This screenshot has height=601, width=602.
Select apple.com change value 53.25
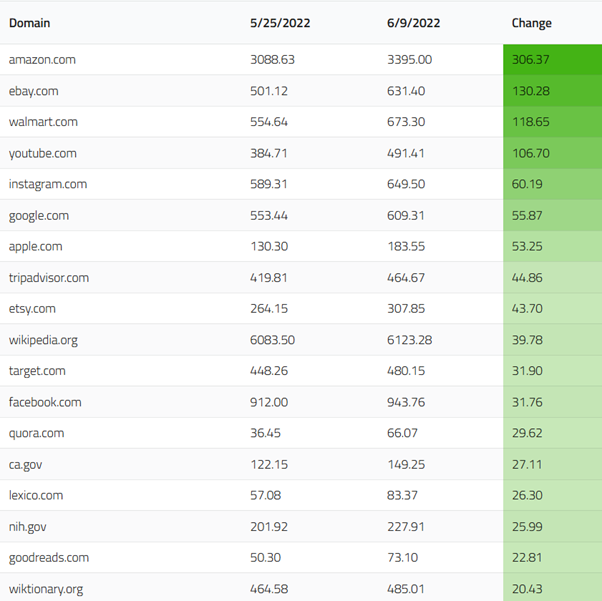[527, 246]
